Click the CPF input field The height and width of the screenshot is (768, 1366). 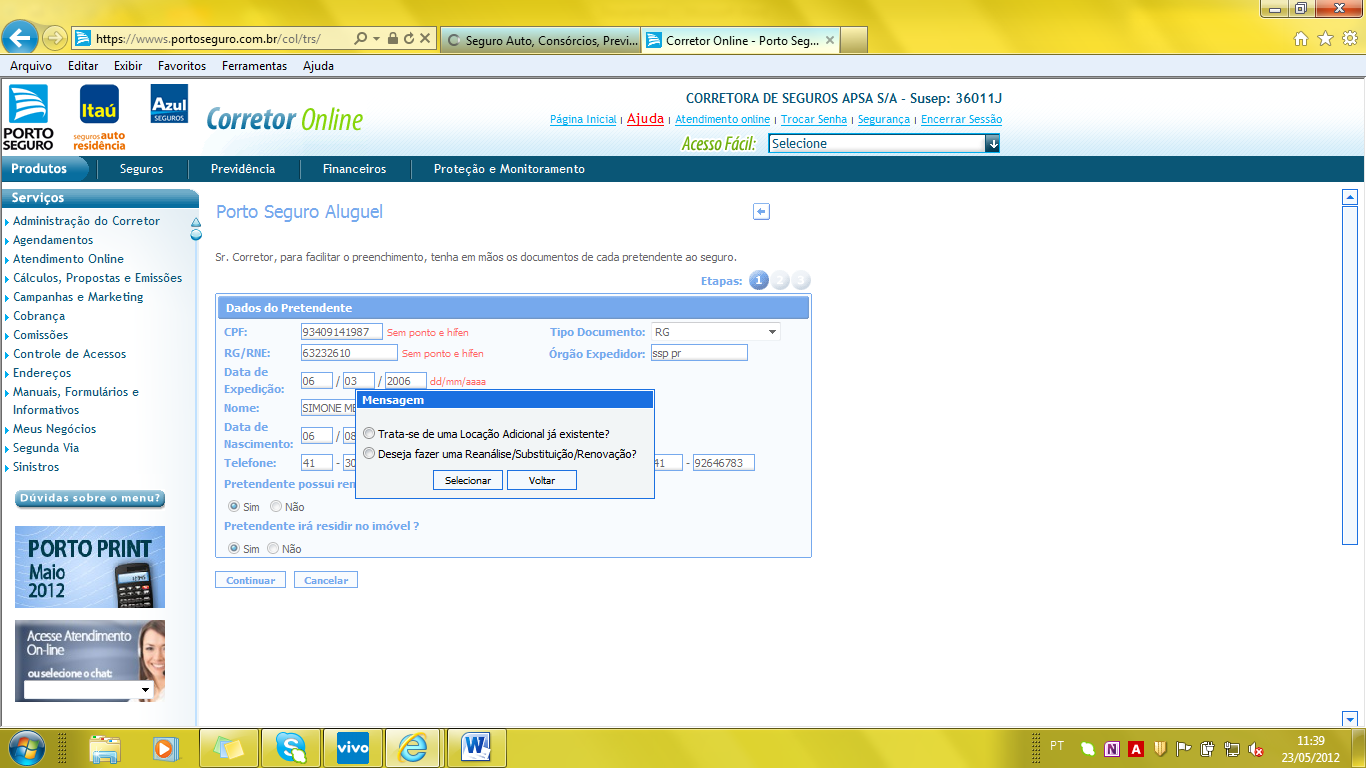tap(341, 332)
